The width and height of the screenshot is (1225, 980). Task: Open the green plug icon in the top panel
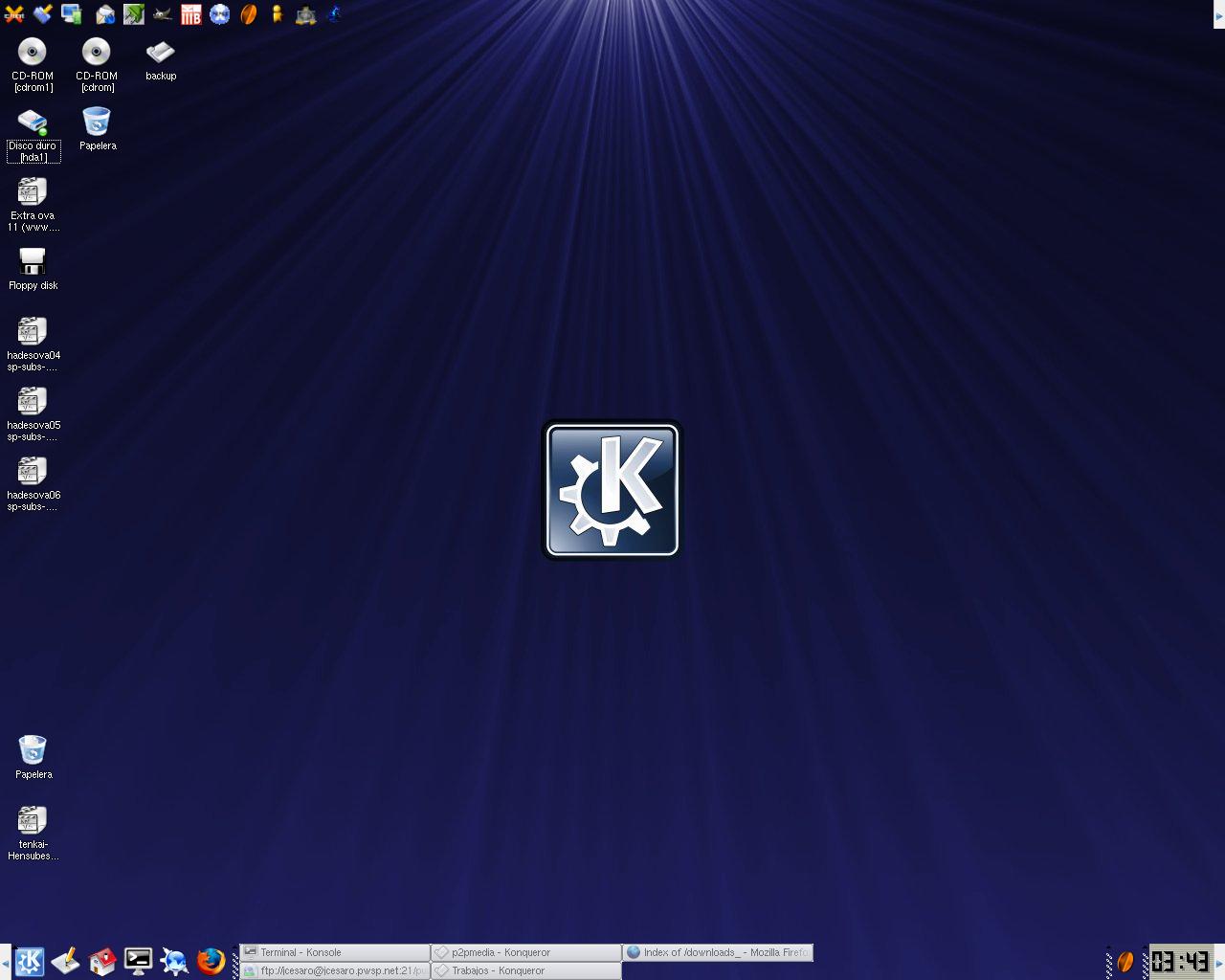[133, 14]
